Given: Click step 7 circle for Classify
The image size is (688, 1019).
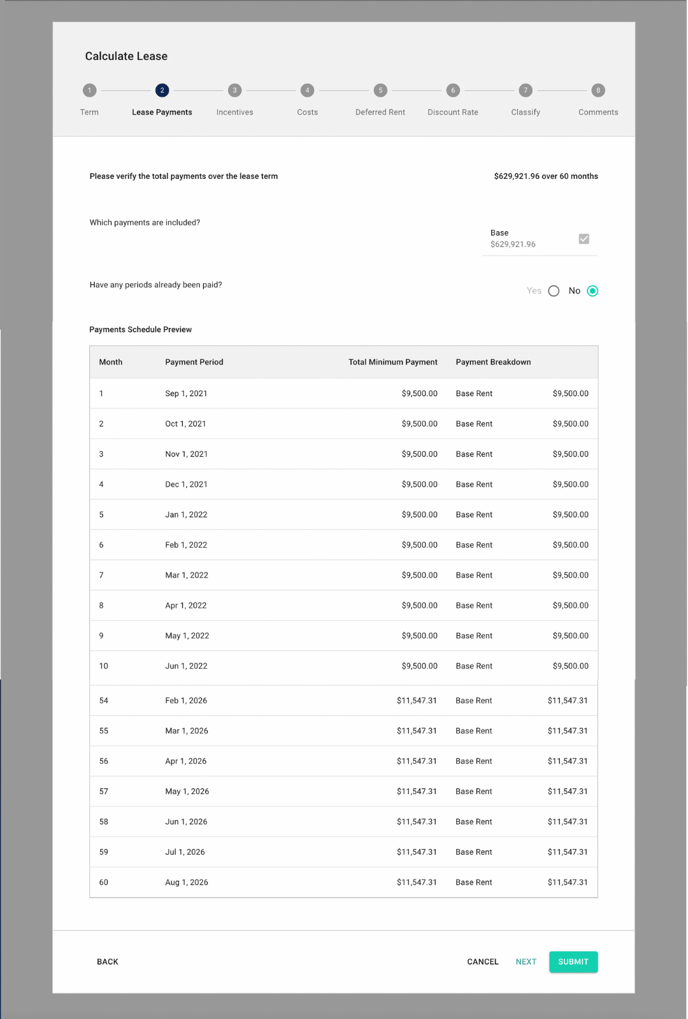Looking at the screenshot, I should [x=526, y=90].
